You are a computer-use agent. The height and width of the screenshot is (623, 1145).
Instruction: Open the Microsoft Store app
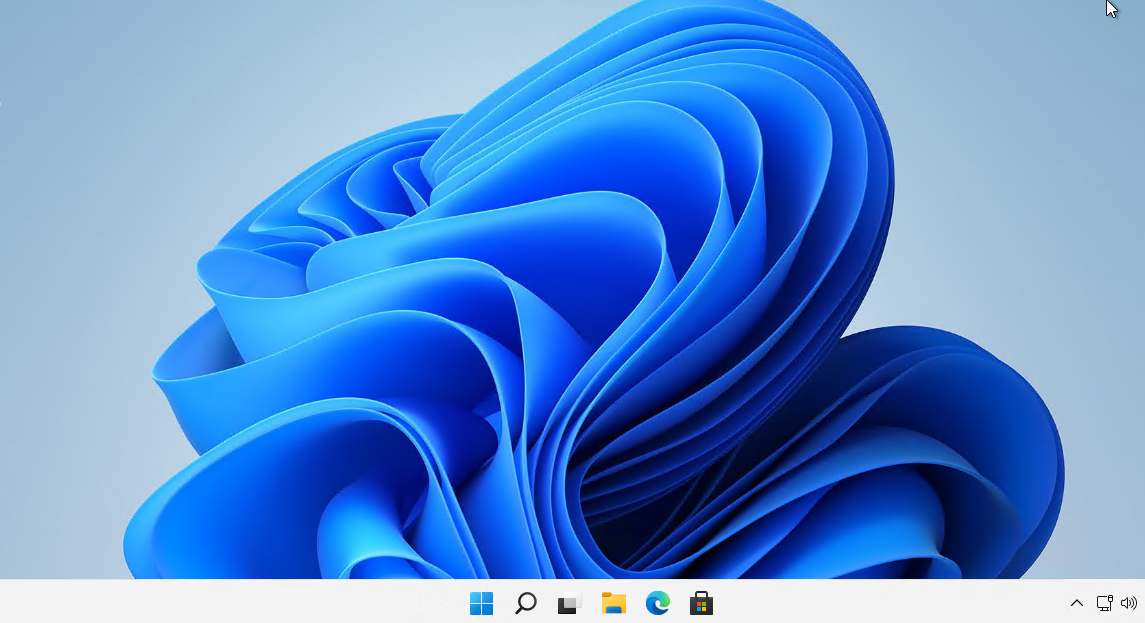point(701,603)
